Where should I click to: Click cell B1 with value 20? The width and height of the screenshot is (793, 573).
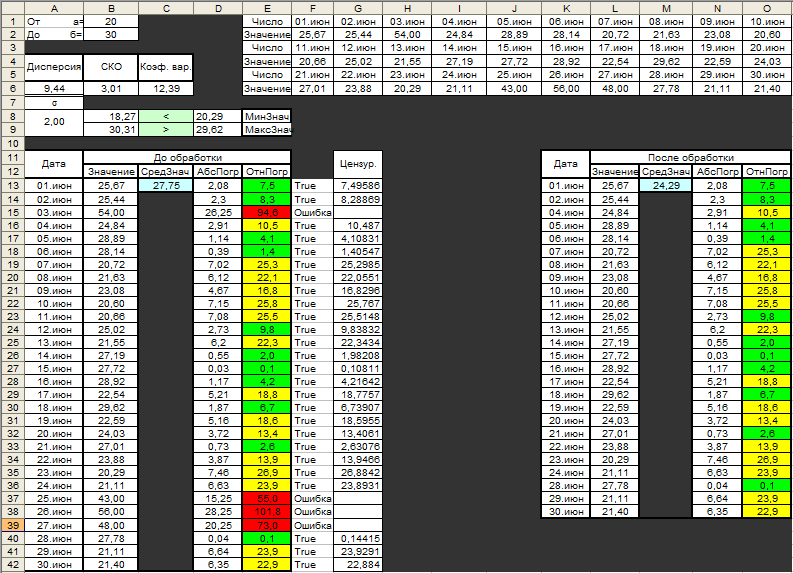pos(111,22)
